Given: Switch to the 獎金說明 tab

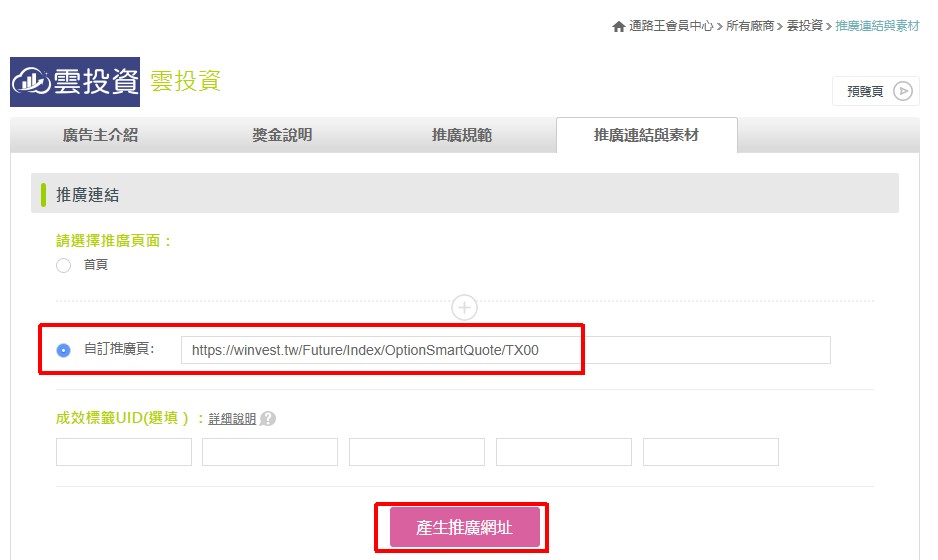Looking at the screenshot, I should point(282,135).
